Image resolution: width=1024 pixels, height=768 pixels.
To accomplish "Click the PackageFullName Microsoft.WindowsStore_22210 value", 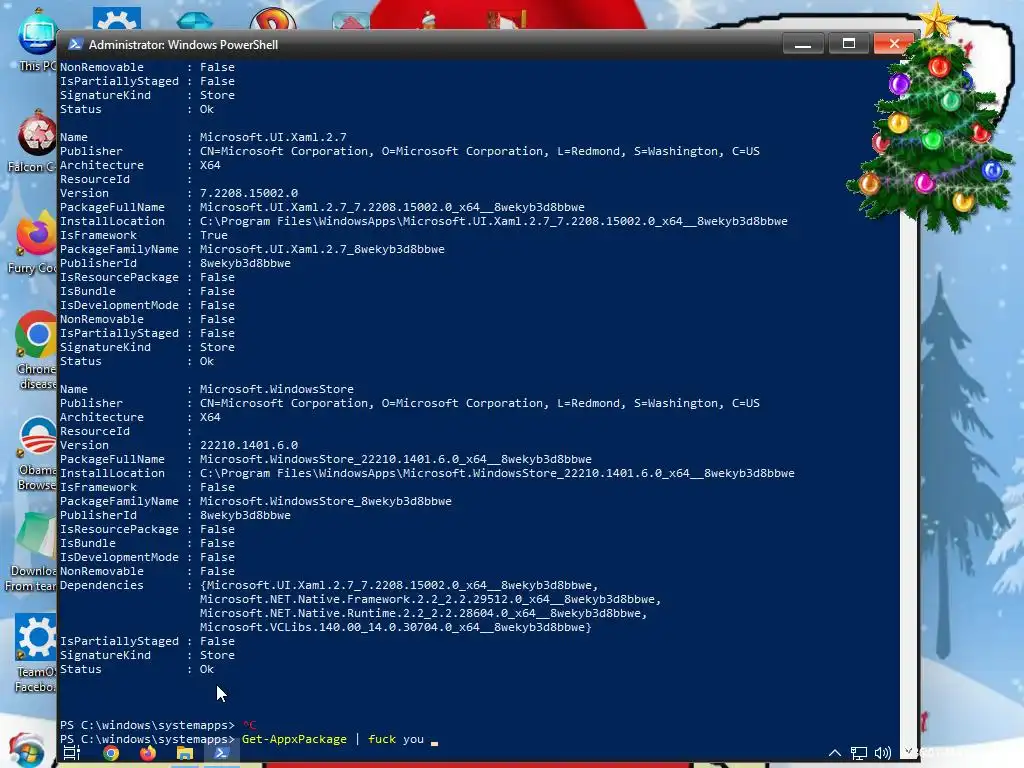I will [x=396, y=459].
